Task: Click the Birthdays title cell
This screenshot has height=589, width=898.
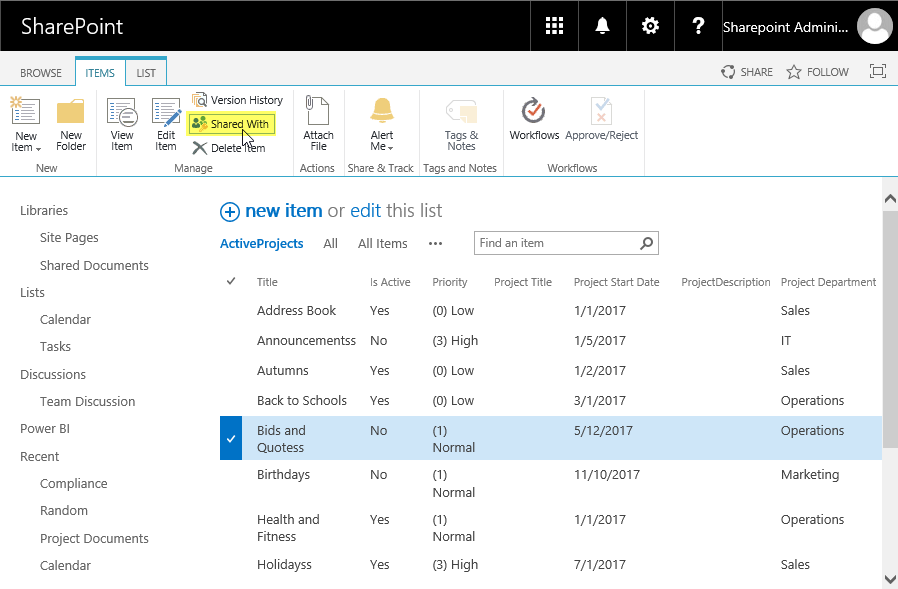Action: pyautogui.click(x=283, y=475)
